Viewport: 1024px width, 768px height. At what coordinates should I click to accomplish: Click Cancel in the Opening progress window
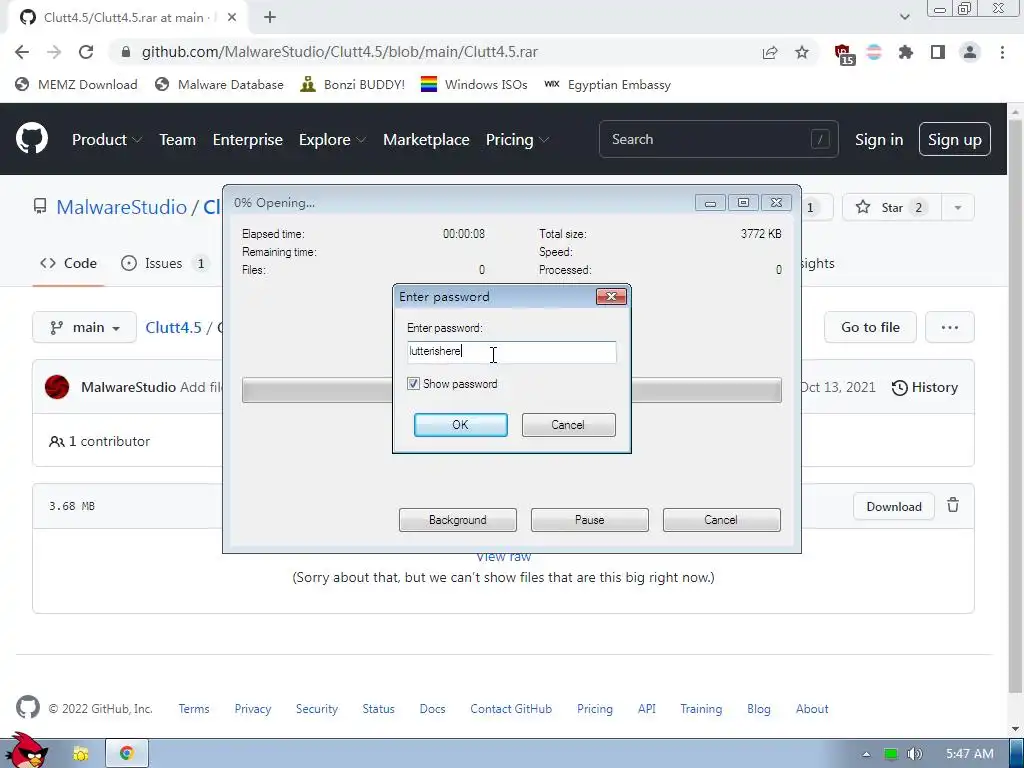[x=722, y=520]
